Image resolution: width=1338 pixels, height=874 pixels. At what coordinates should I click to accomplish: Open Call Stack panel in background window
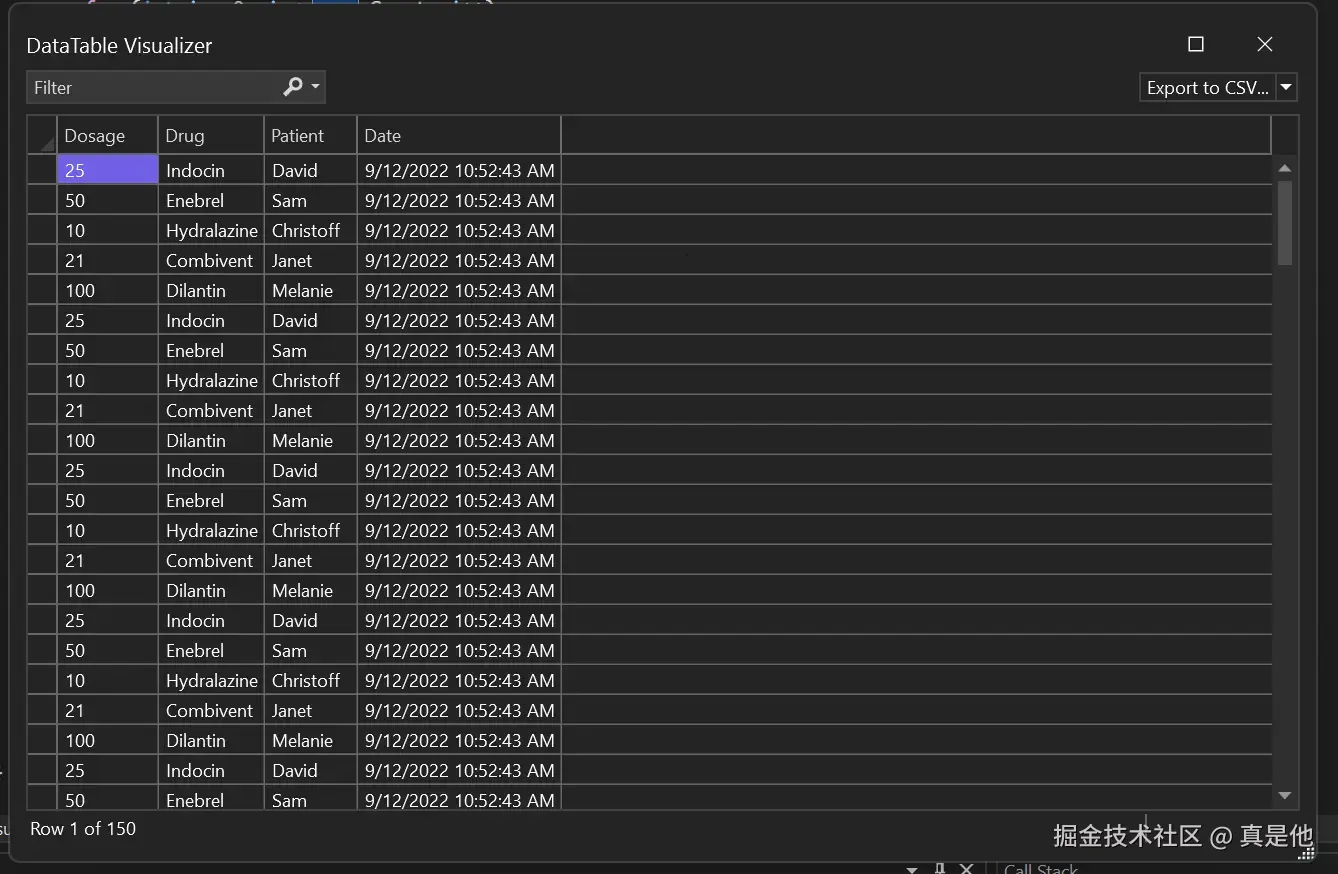pos(1041,867)
